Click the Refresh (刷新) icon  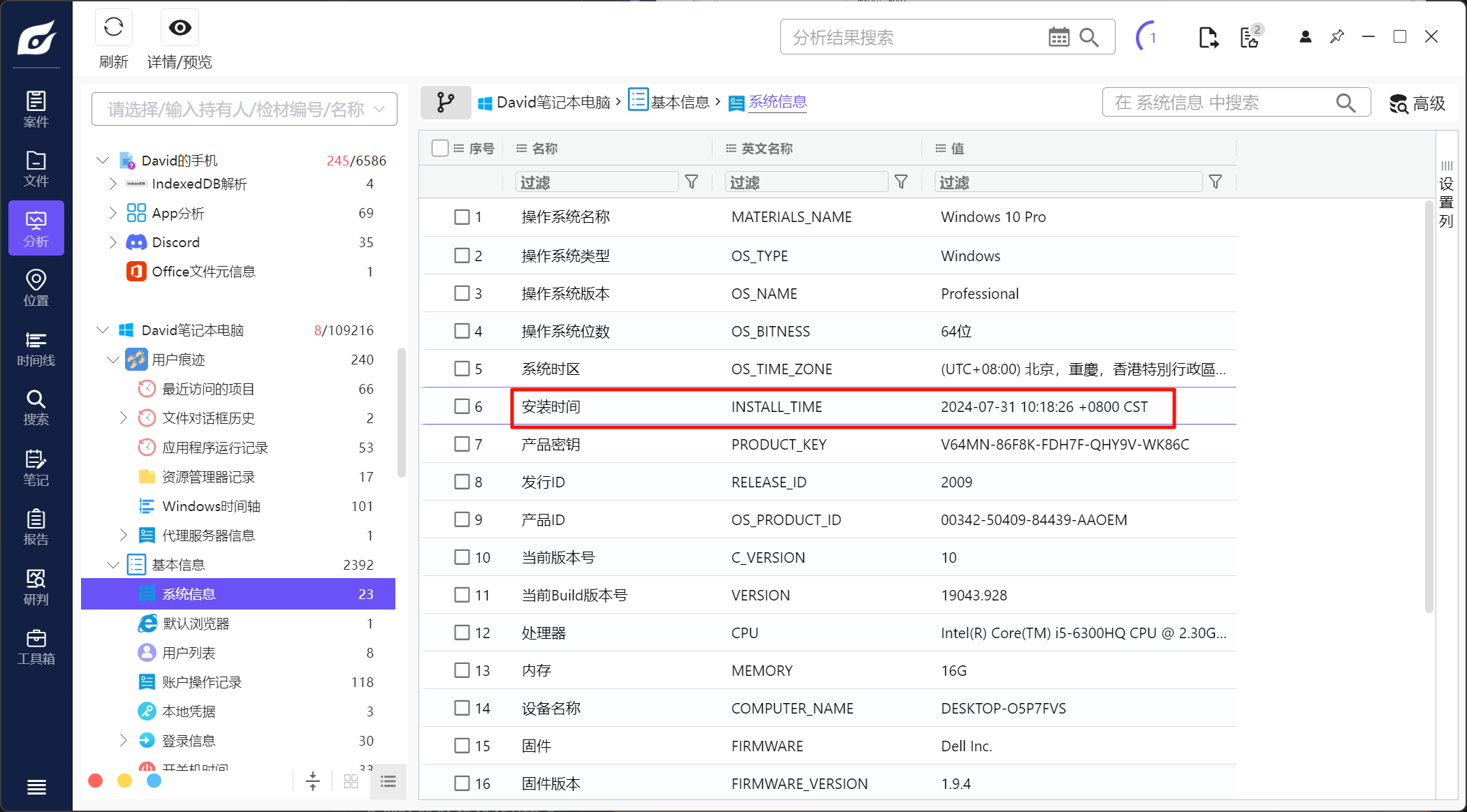(113, 28)
